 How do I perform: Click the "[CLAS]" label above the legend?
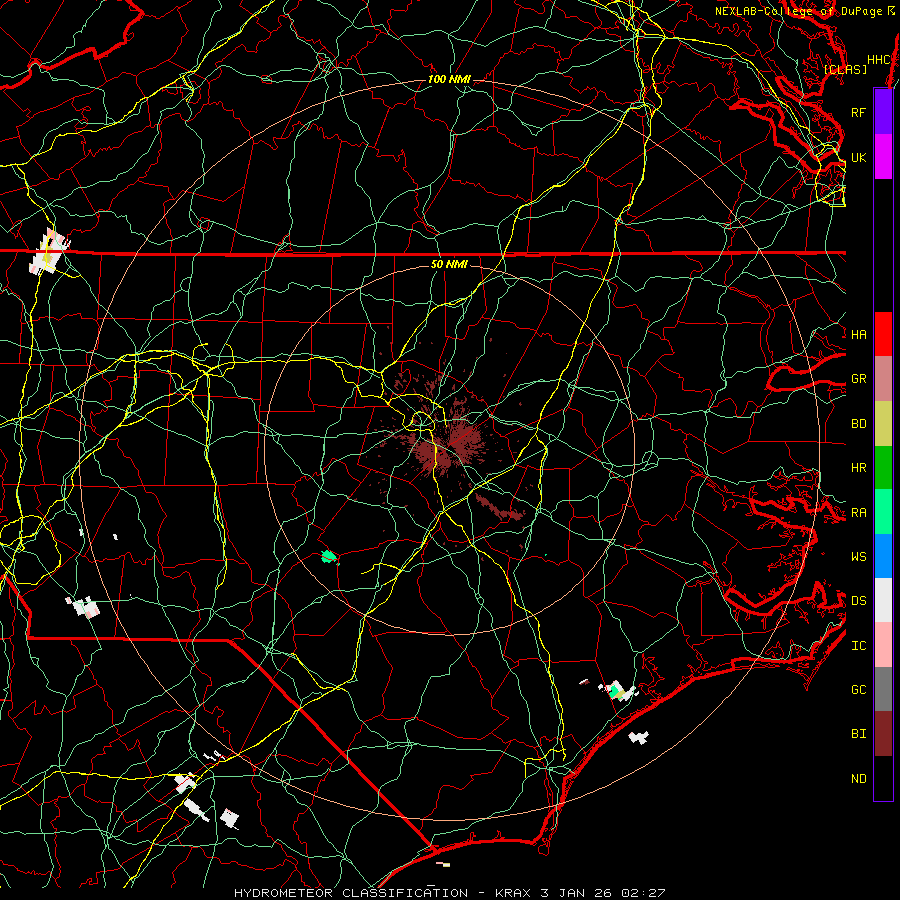[x=845, y=69]
